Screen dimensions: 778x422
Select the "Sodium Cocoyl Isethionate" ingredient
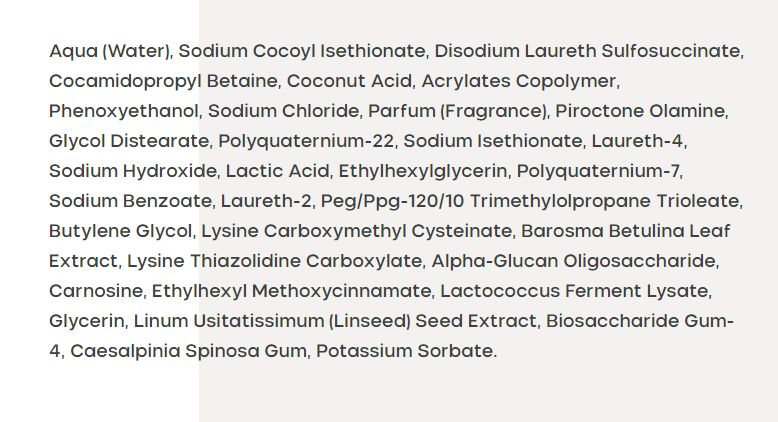click(302, 50)
